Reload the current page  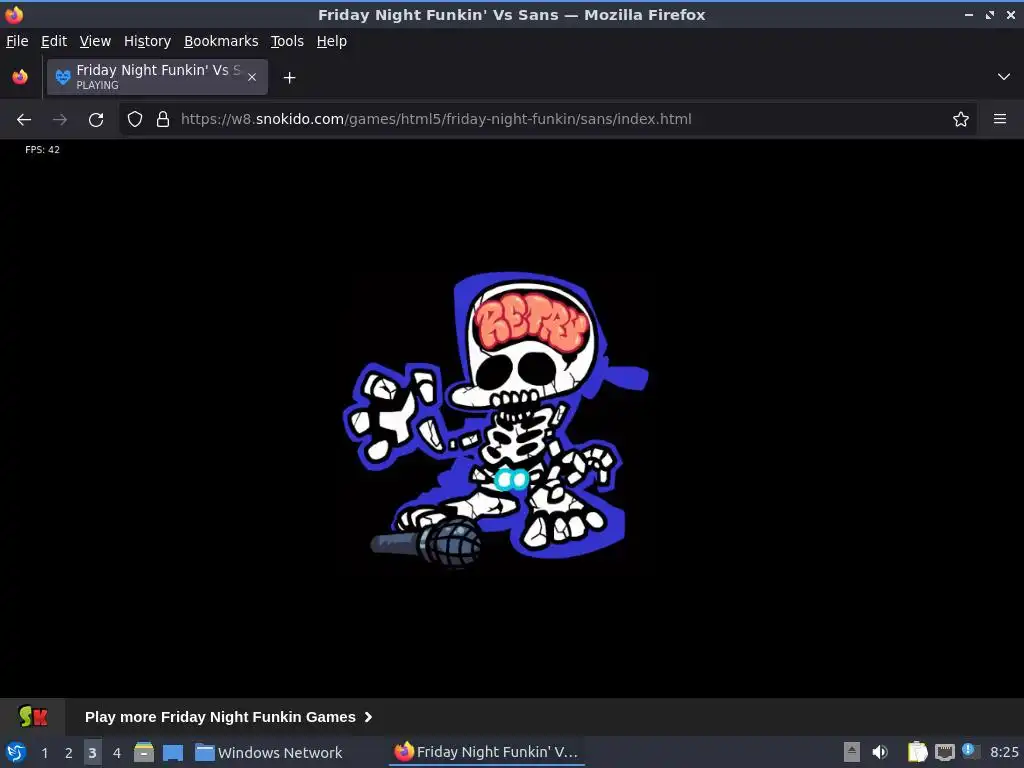pos(96,120)
